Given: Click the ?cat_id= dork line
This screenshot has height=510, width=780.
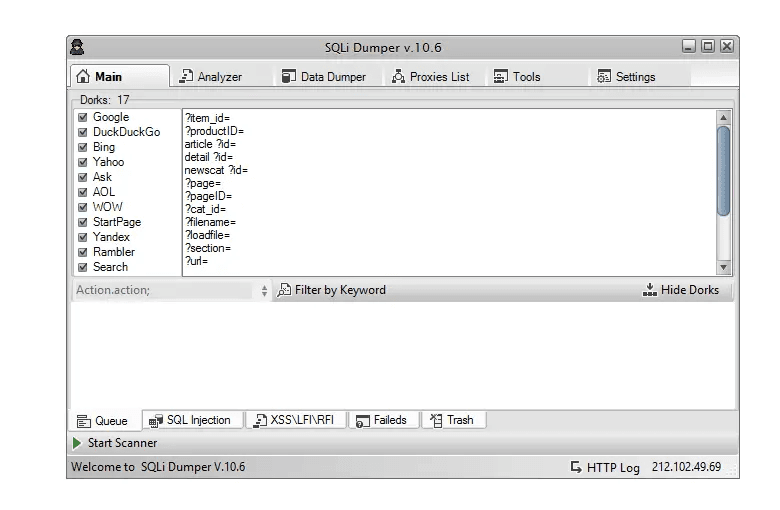Looking at the screenshot, I should [205, 209].
